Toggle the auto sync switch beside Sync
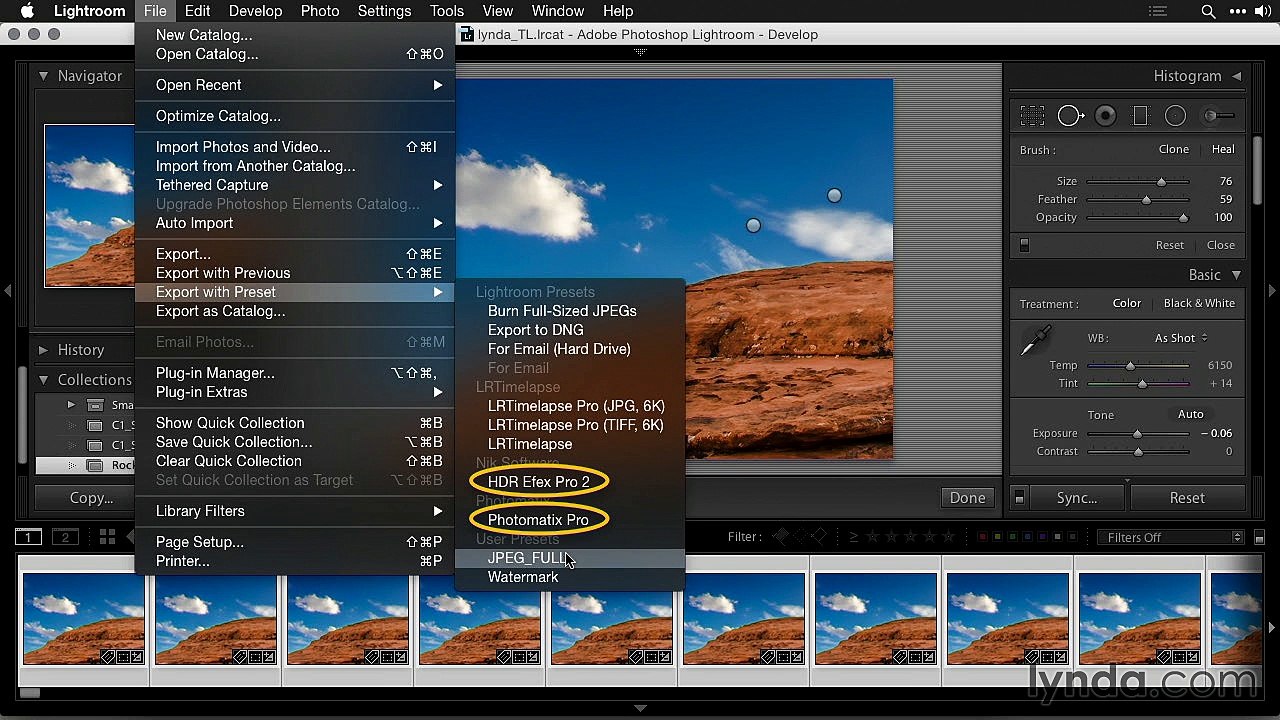Screen dimensions: 1280x720 click(x=1019, y=497)
